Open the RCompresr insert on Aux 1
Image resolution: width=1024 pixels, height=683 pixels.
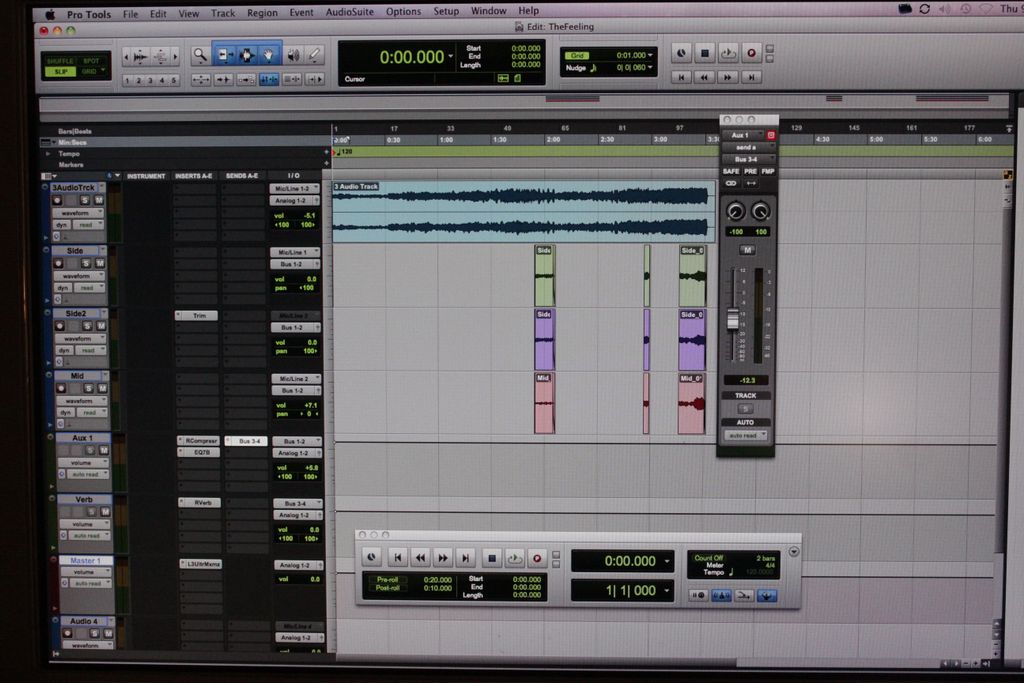pyautogui.click(x=199, y=441)
